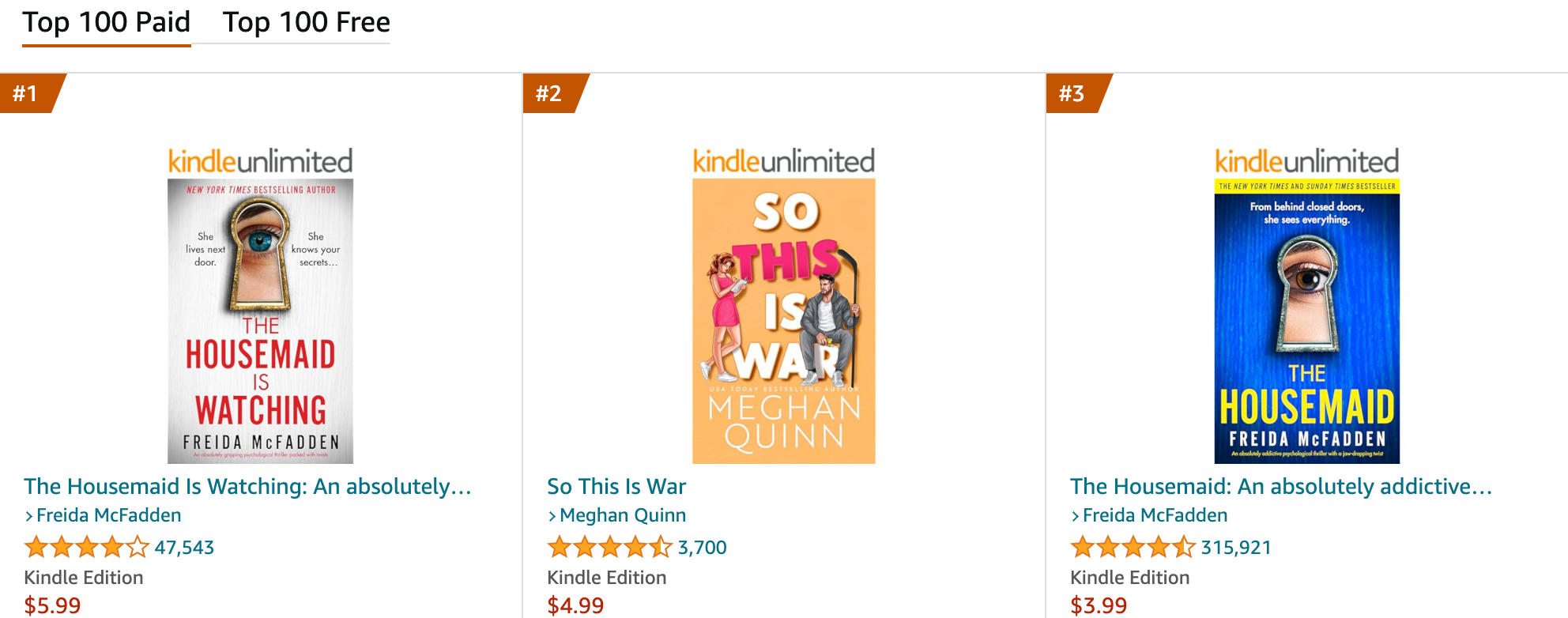Image resolution: width=1568 pixels, height=618 pixels.
Task: Visit Meghan Quinn's author page
Action: point(622,514)
